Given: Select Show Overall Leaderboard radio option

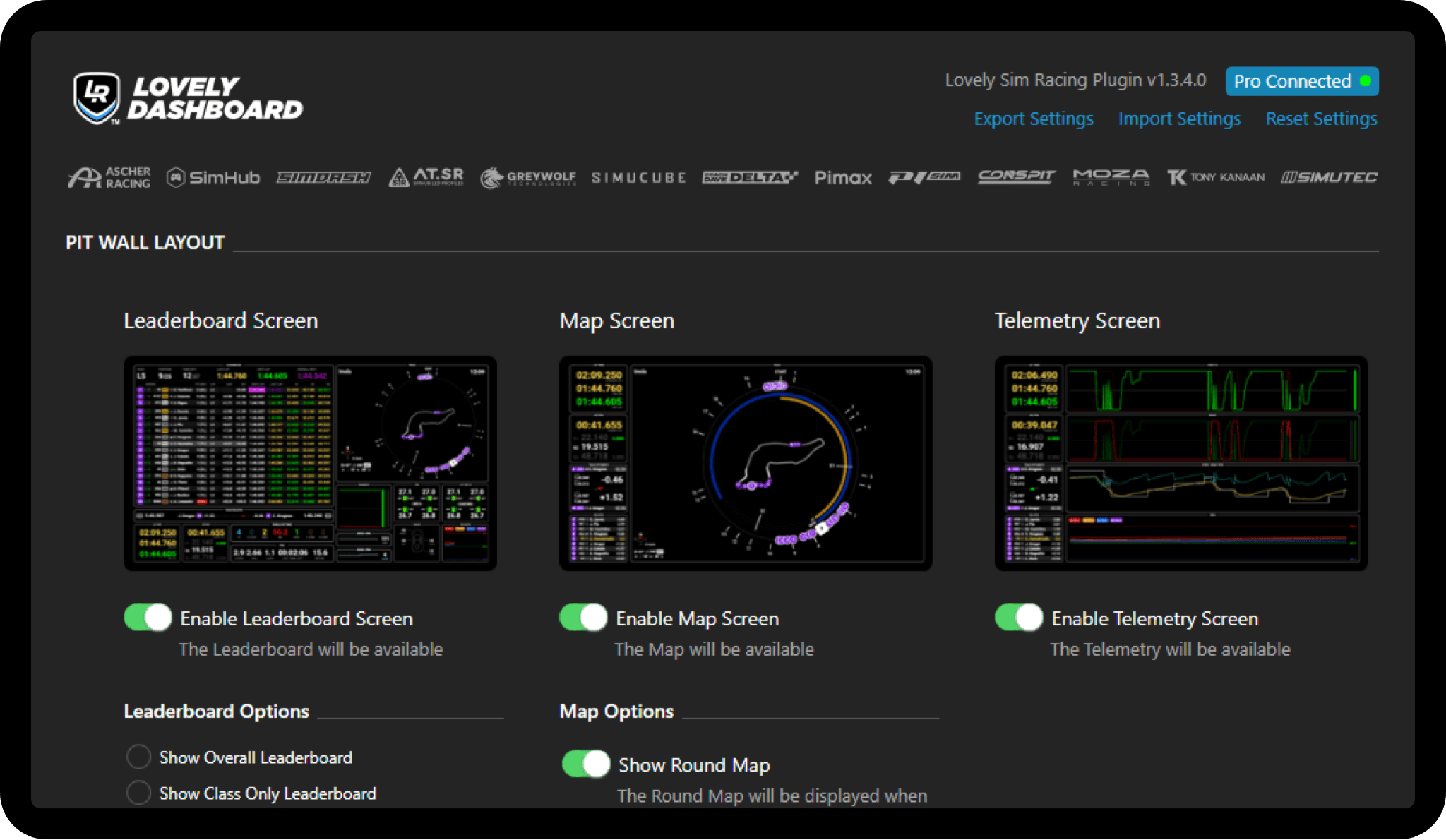Looking at the screenshot, I should [138, 757].
